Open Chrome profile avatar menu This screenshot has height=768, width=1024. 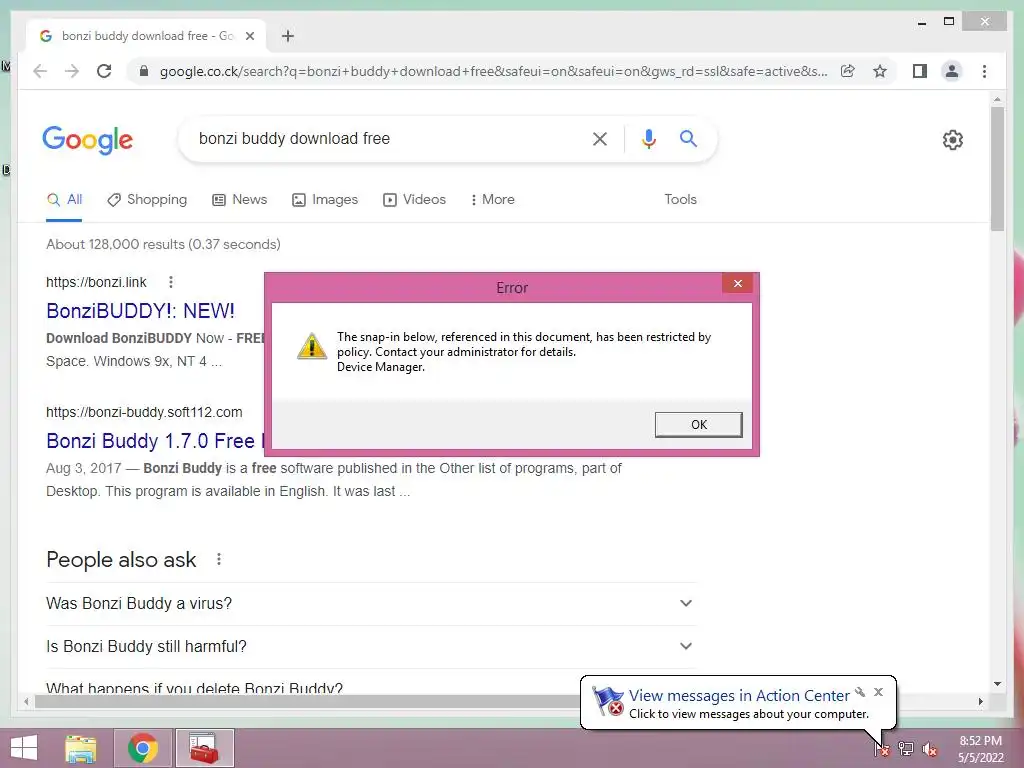(x=952, y=71)
